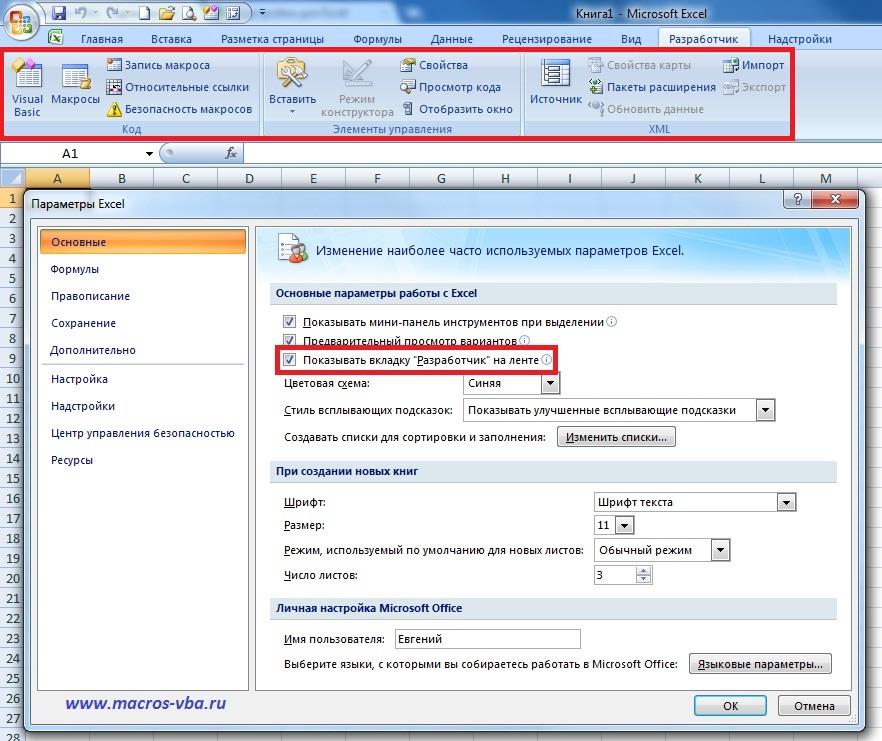Open the Visual Basic editor
The image size is (882, 741).
(27, 88)
